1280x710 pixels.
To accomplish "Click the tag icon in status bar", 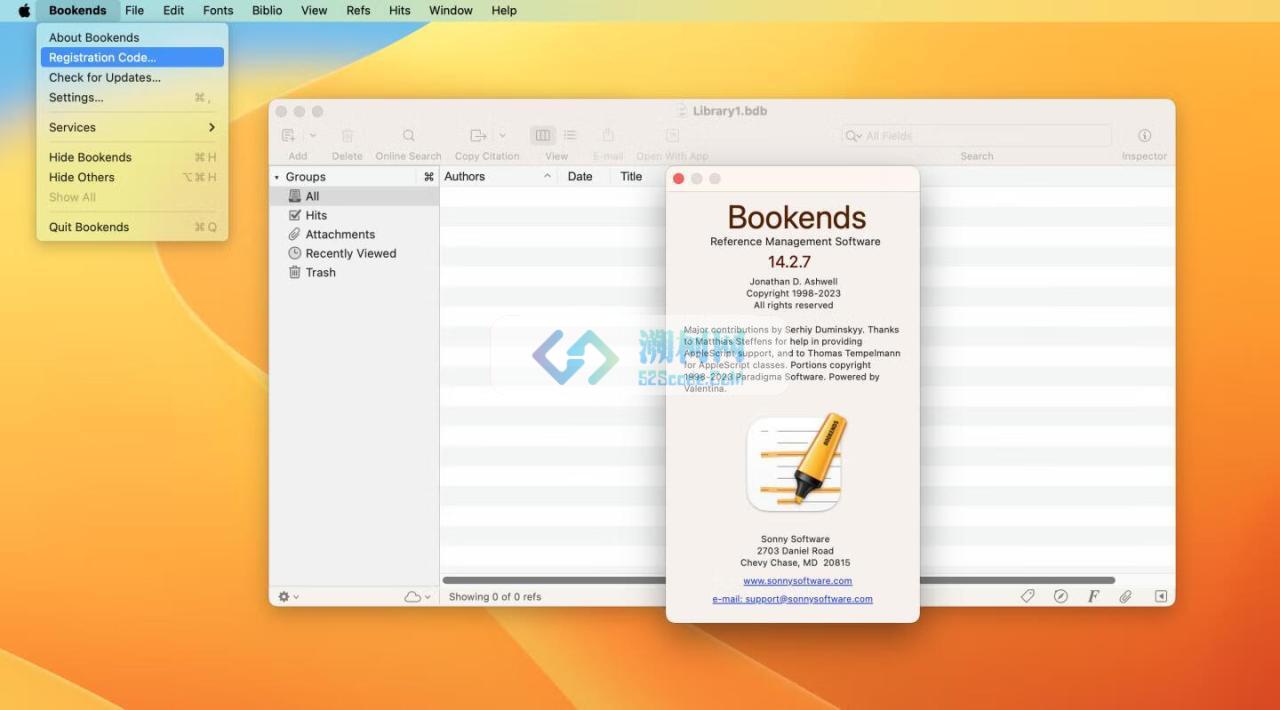I will coord(1027,596).
